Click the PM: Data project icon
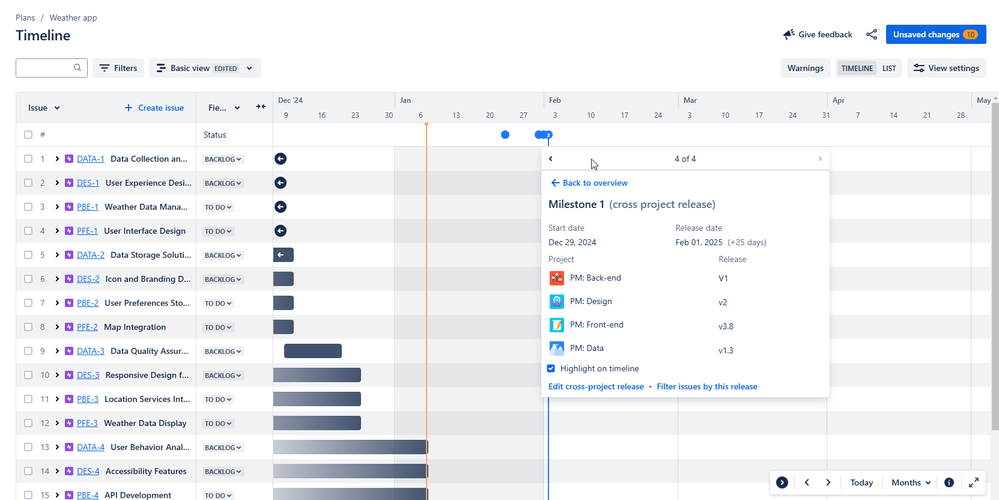Viewport: 999px width, 500px height. click(557, 348)
